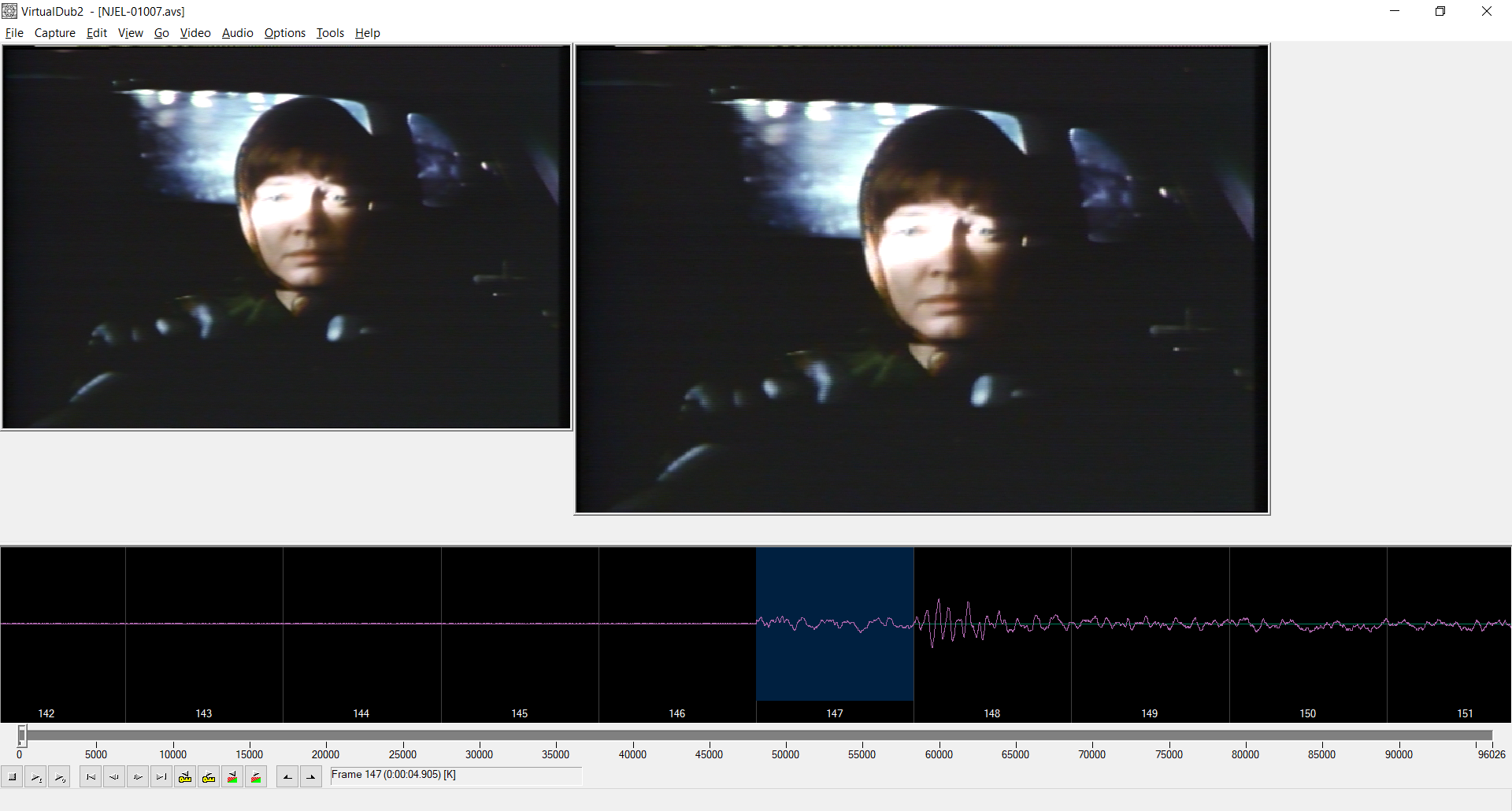Open the Audio menu
Screen dimensions: 1512x811
tap(237, 33)
